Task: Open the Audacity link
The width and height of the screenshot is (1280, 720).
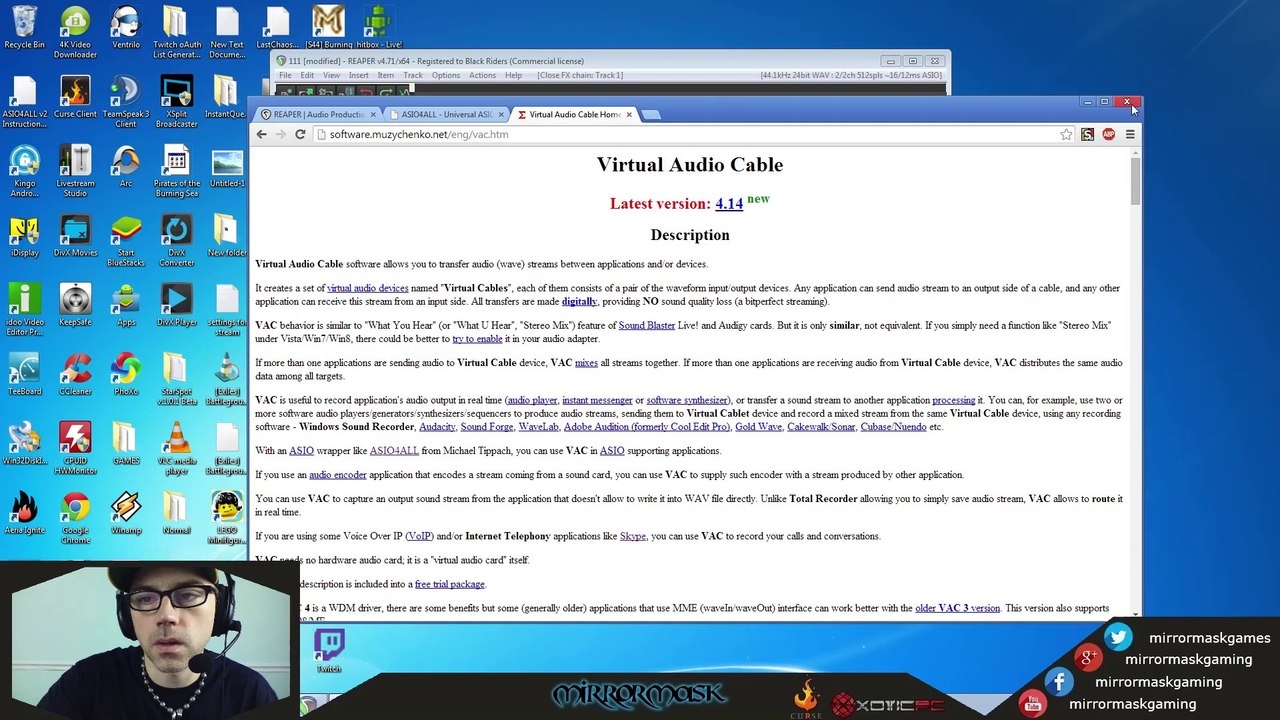Action: [437, 427]
